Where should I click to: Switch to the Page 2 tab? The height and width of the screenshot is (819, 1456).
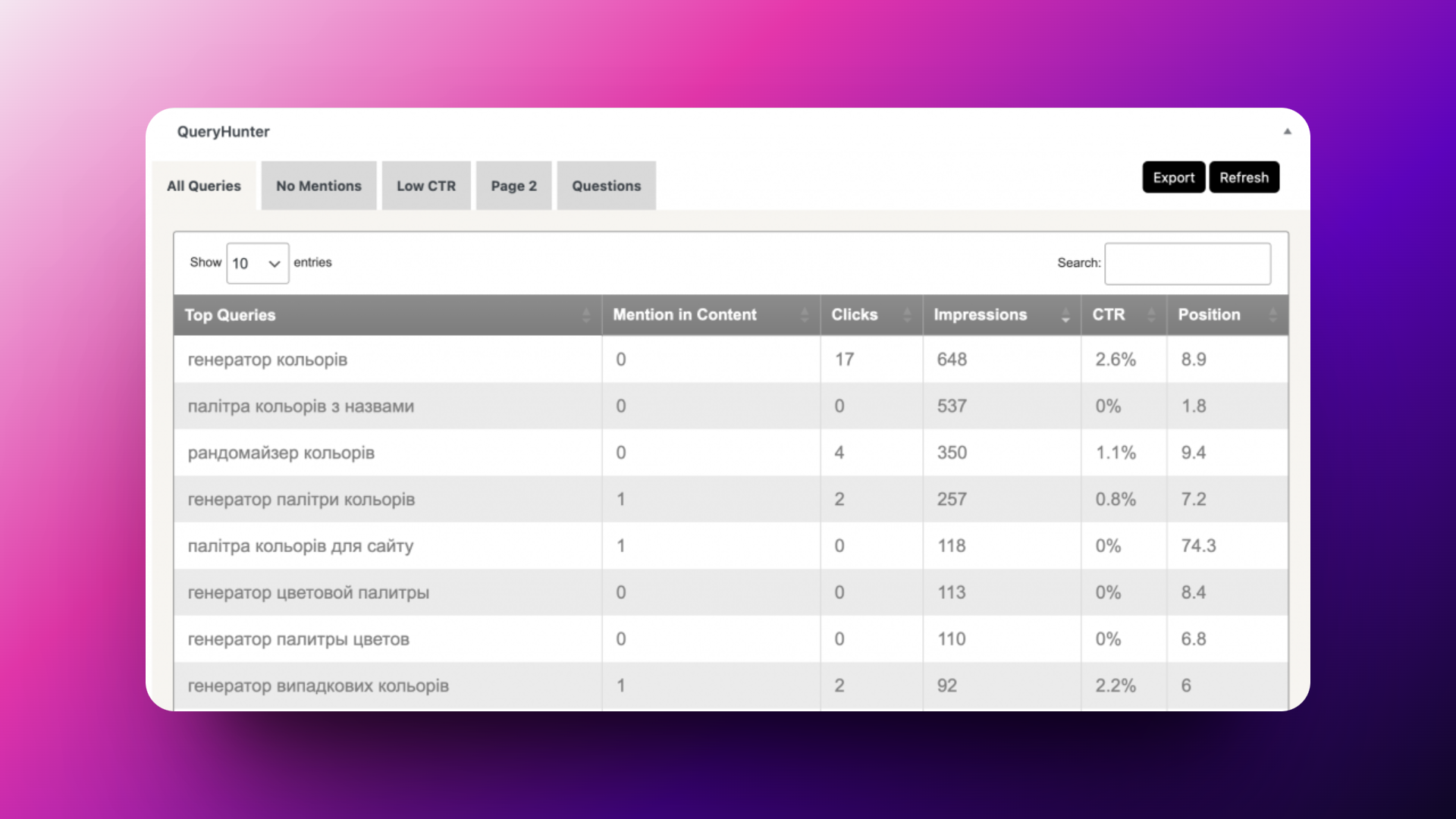click(513, 185)
